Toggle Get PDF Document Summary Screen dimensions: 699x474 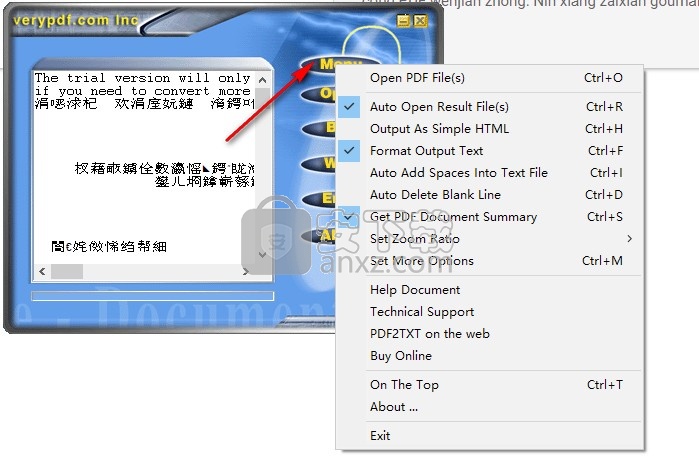[489, 217]
